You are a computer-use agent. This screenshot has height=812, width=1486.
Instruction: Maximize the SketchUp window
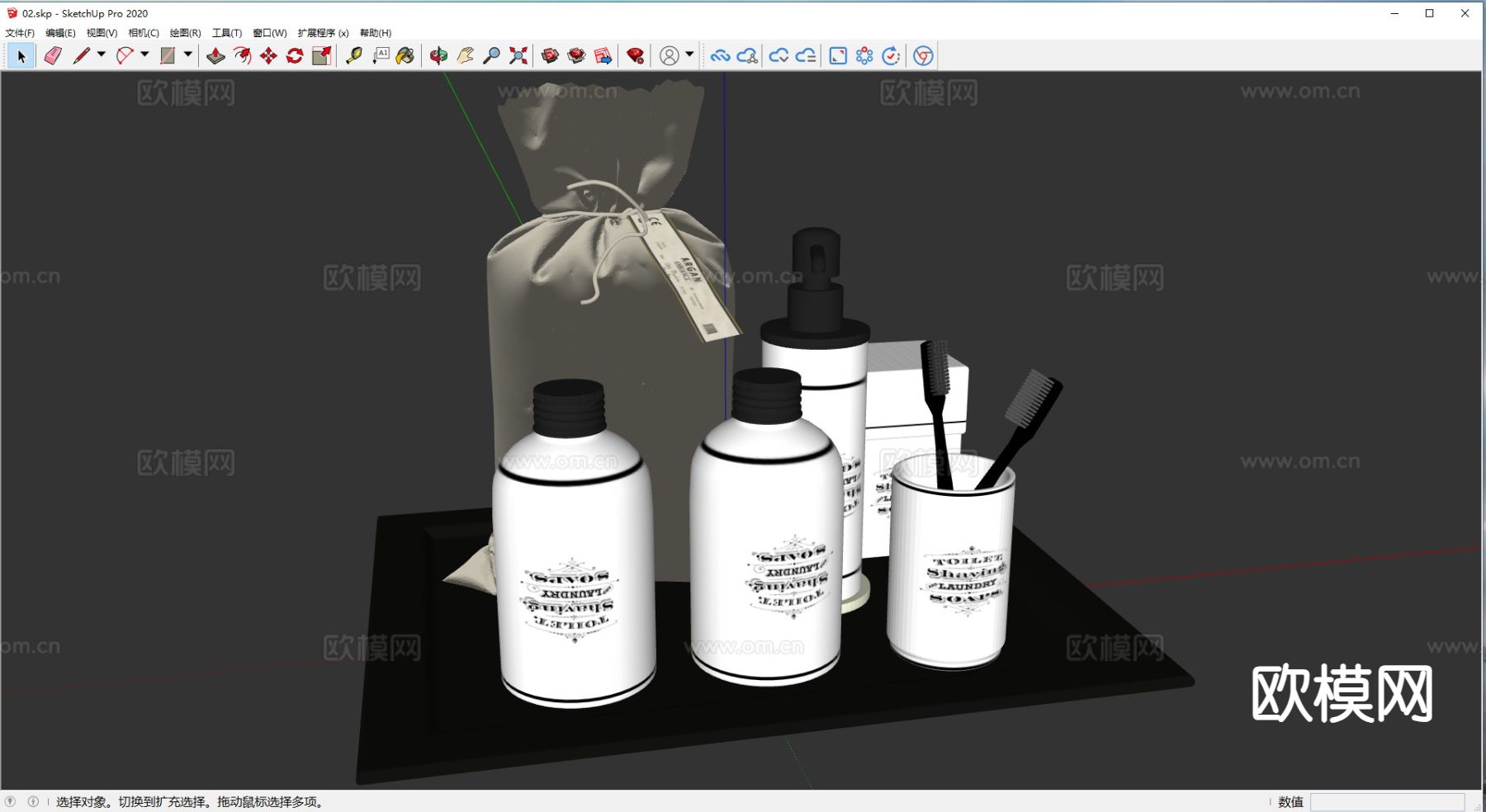pos(1430,13)
